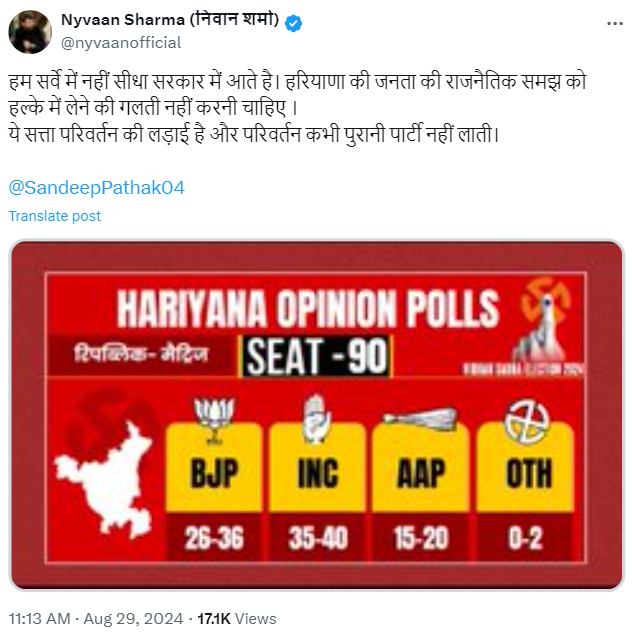
Task: Click the INC hand symbol in the image
Action: [318, 416]
